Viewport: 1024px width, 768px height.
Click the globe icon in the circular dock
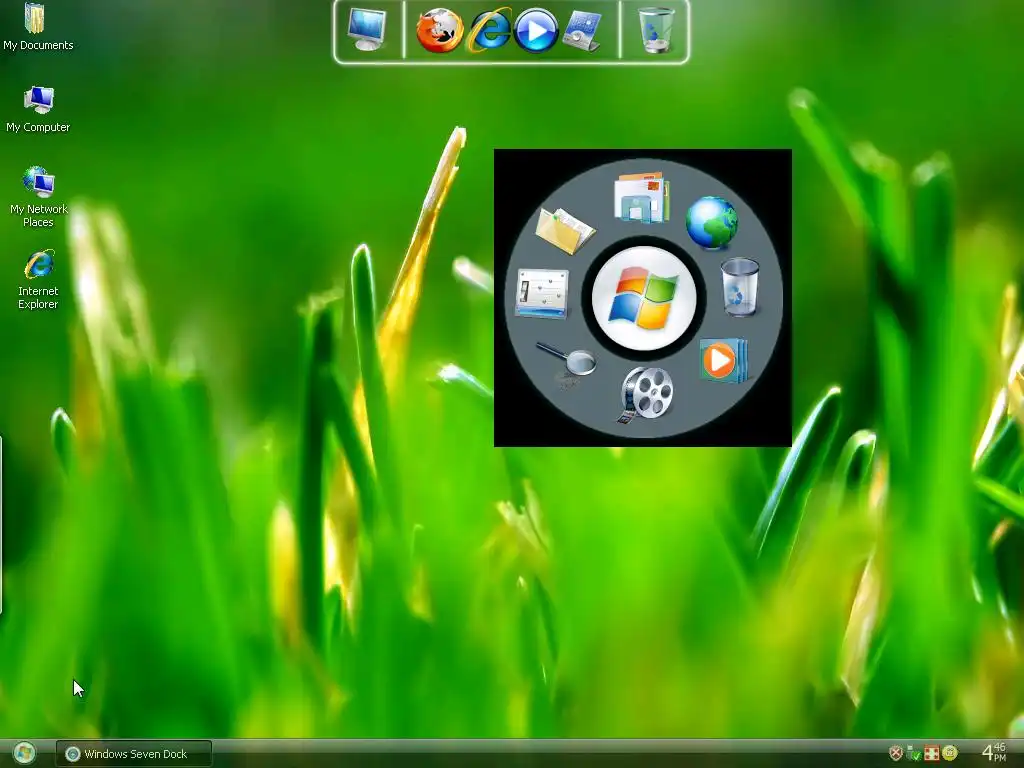click(712, 223)
